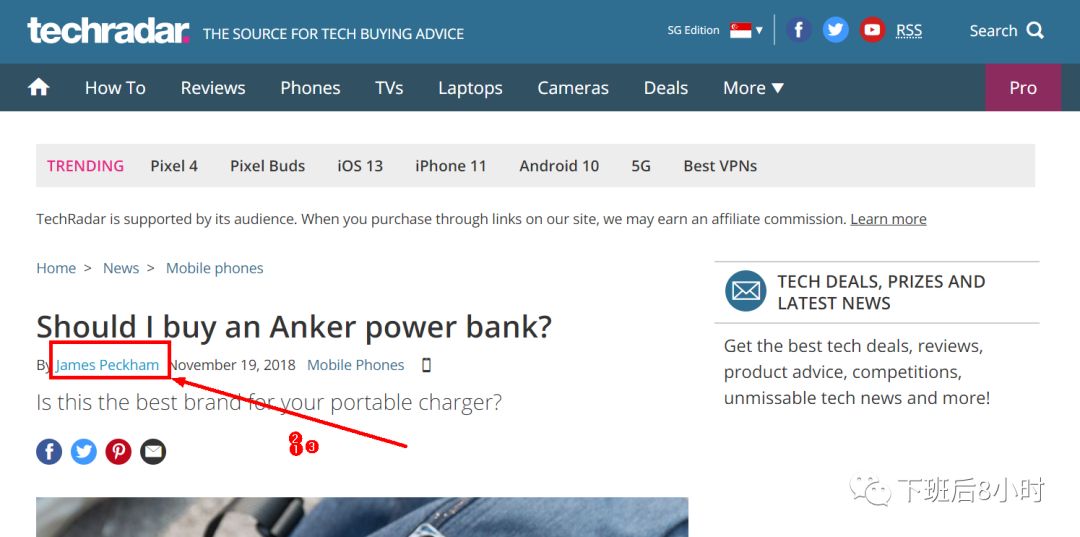Select iPhone 11 in trending bar
The image size is (1080, 537).
450,166
